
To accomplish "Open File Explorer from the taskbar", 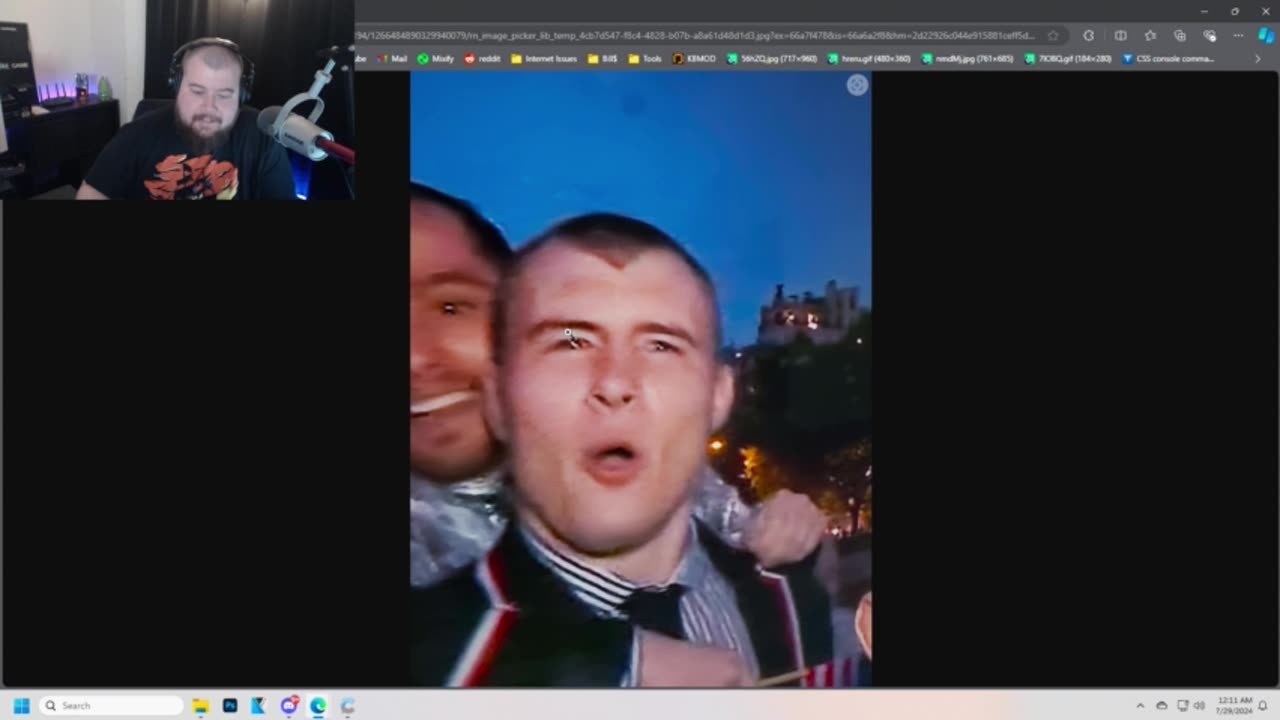I will (200, 705).
